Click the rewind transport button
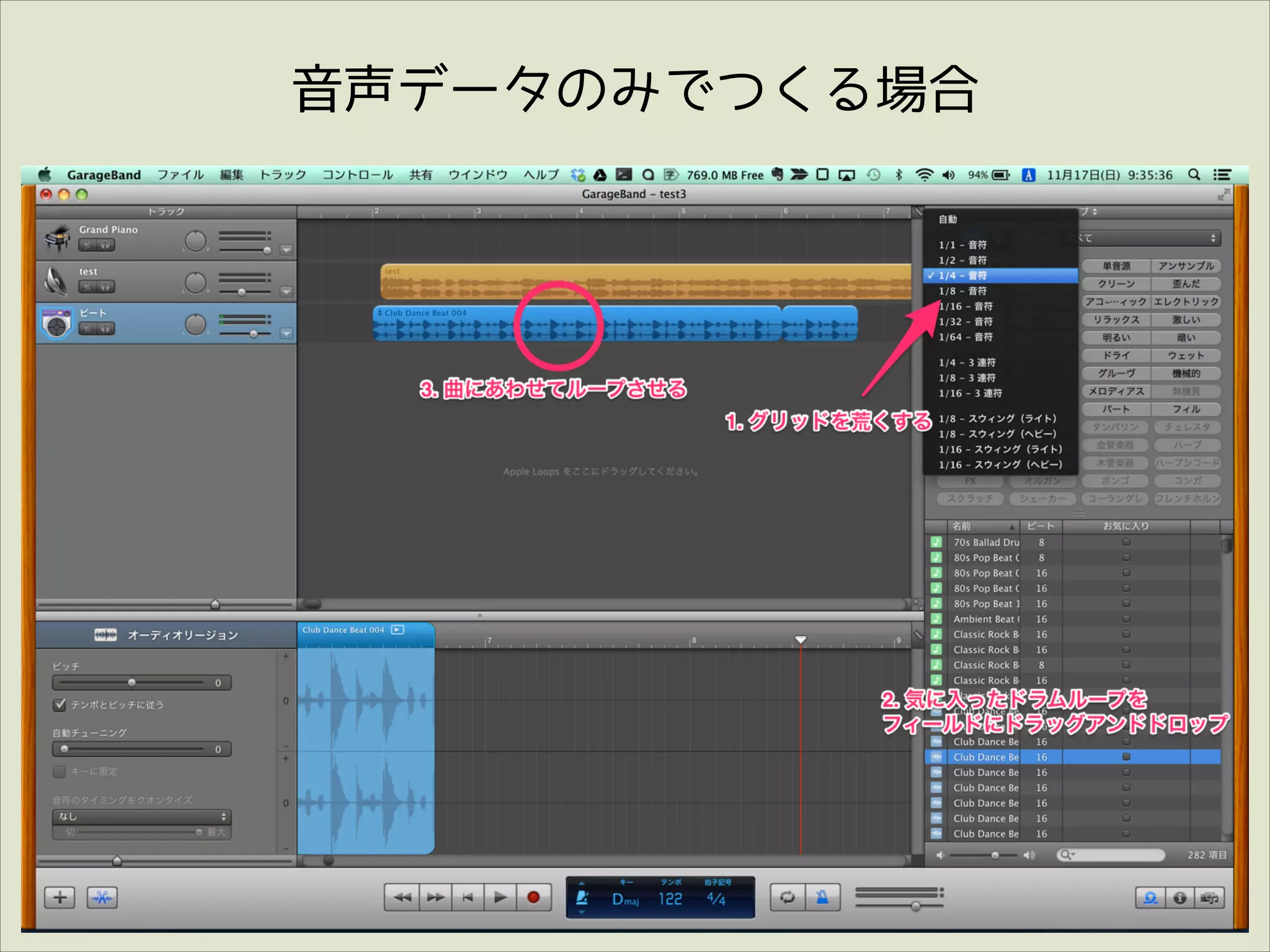1270x952 pixels. [402, 897]
